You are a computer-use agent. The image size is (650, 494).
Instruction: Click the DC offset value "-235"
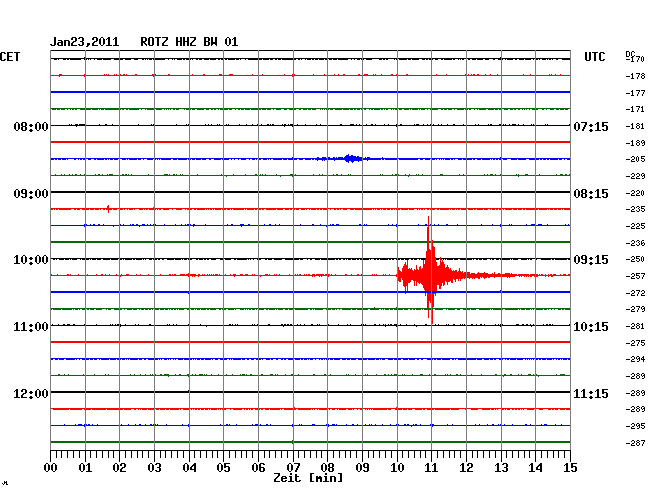coord(635,209)
